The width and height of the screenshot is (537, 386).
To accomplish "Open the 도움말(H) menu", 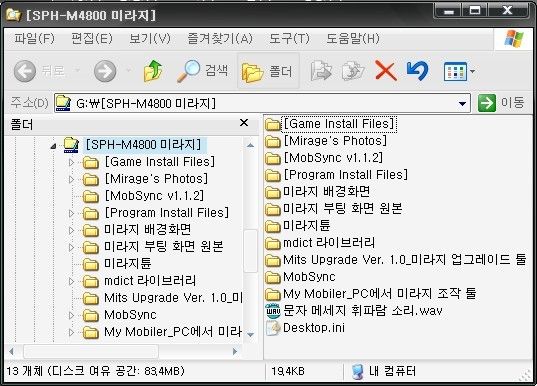I will pos(353,38).
